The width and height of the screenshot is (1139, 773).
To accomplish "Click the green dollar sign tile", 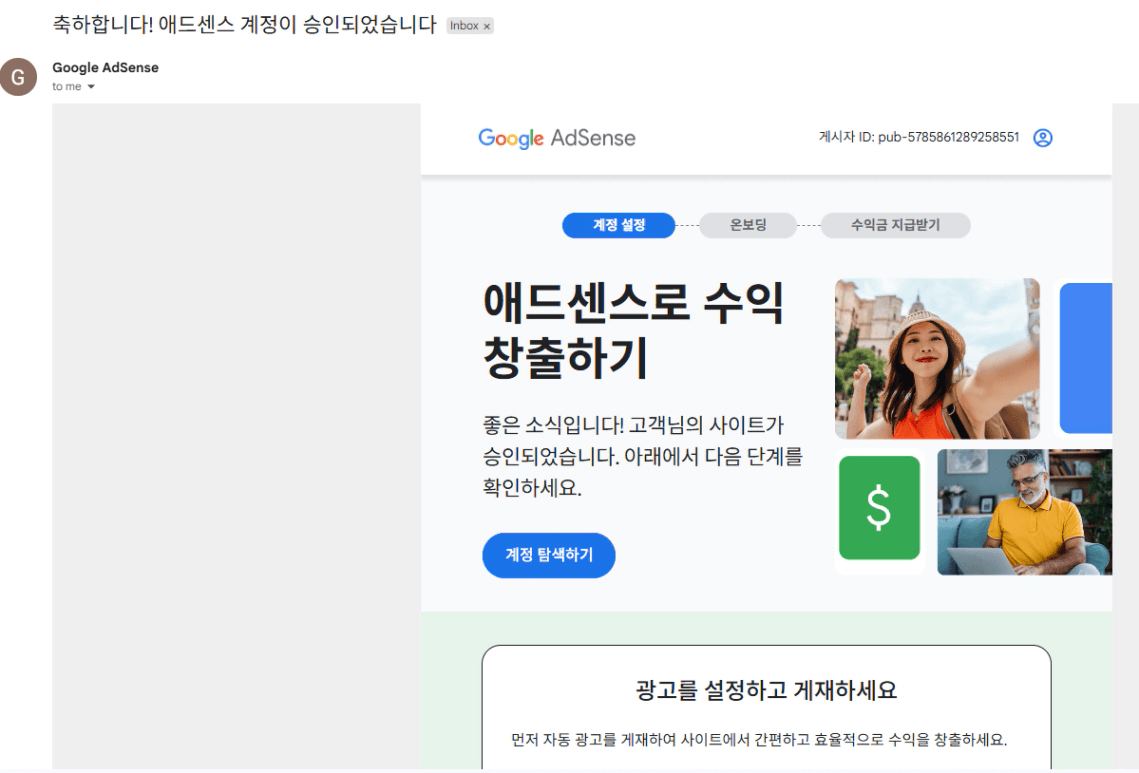I will point(879,508).
